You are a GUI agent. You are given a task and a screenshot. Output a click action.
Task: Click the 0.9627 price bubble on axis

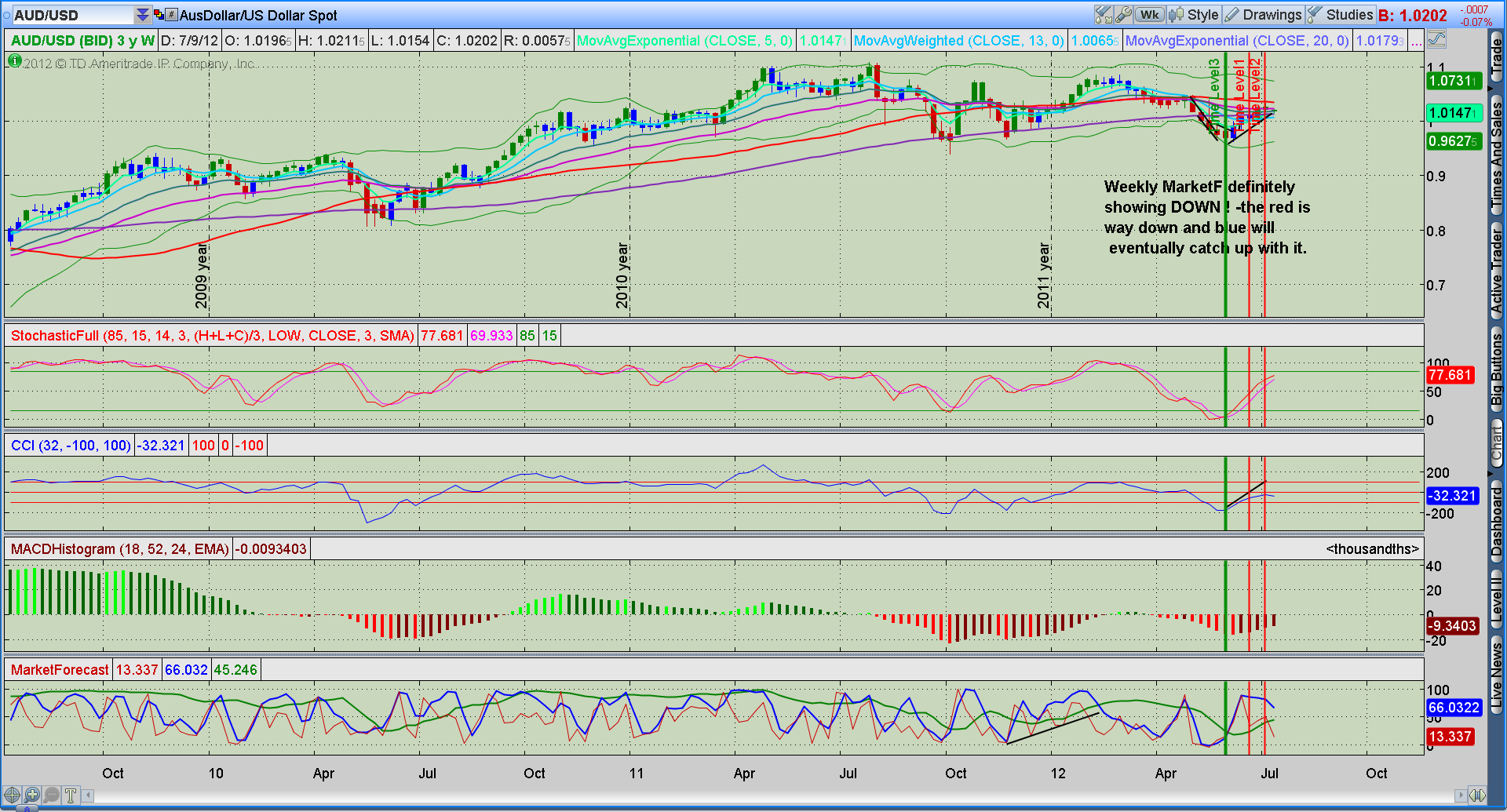pos(1453,141)
